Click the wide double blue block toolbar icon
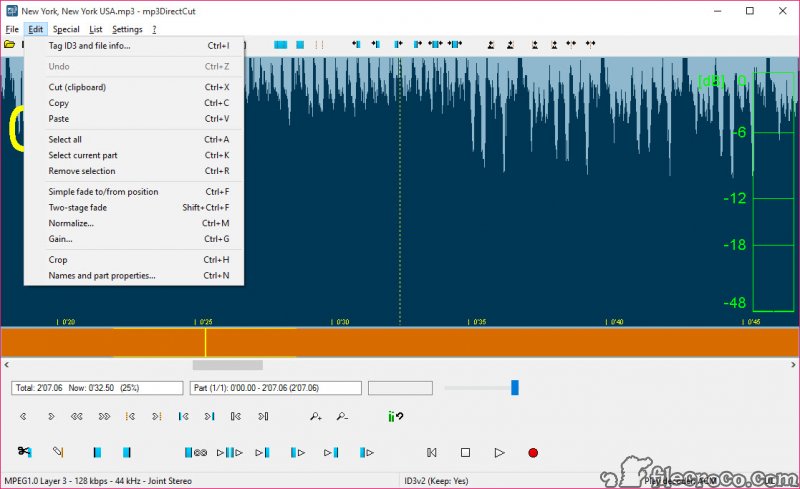Screen dimensions: 800x489 coord(281,45)
